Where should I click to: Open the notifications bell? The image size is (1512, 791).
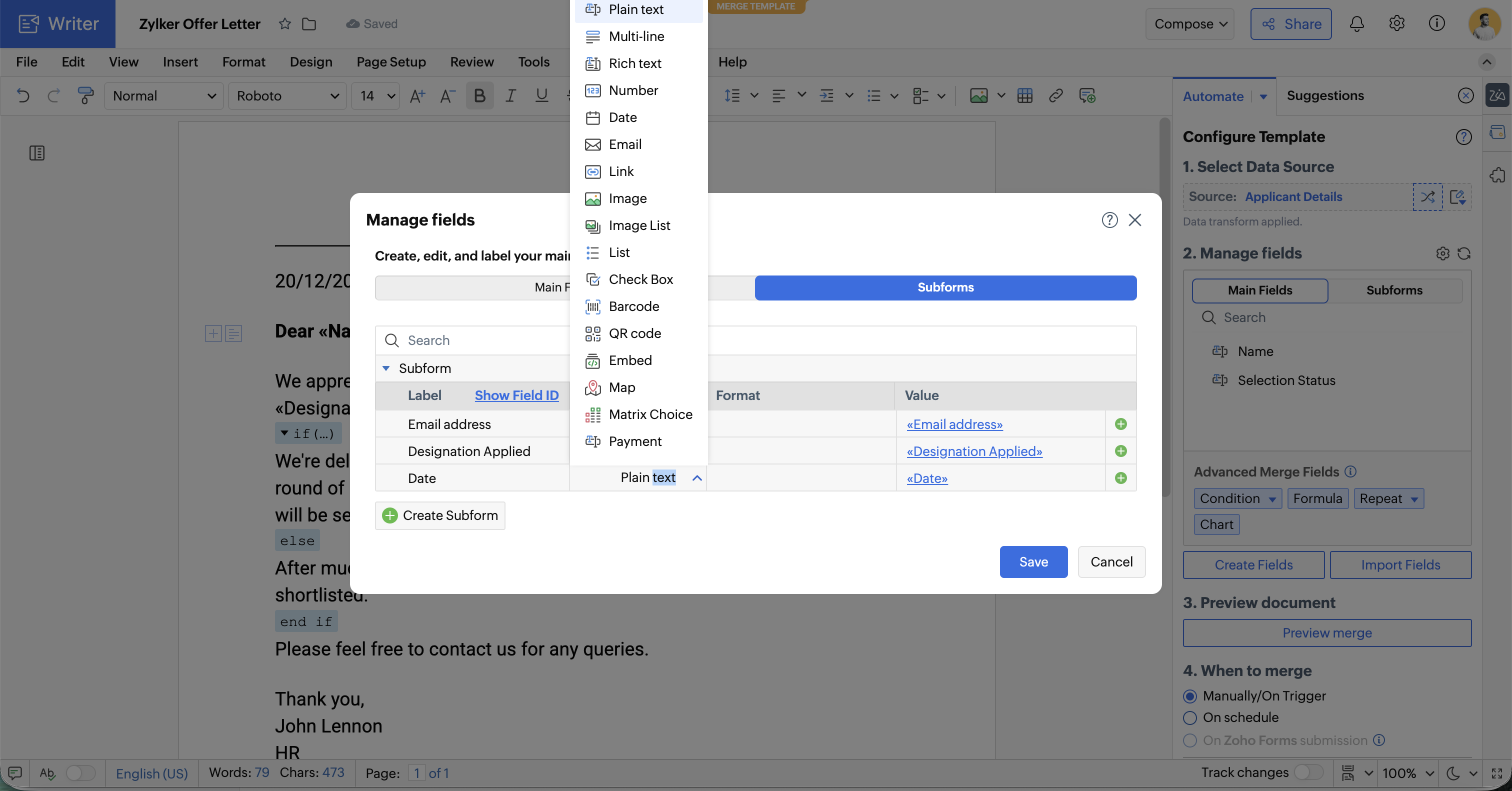point(1356,23)
